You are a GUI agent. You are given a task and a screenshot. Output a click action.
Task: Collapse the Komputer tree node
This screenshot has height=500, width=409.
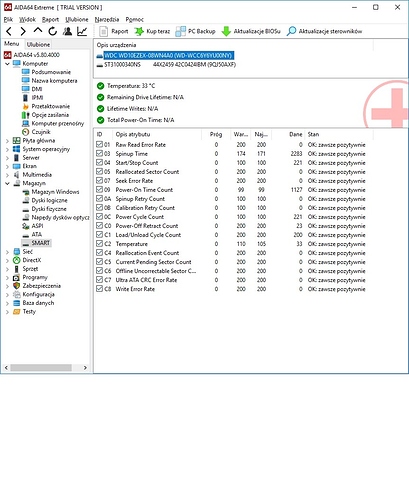point(7,63)
